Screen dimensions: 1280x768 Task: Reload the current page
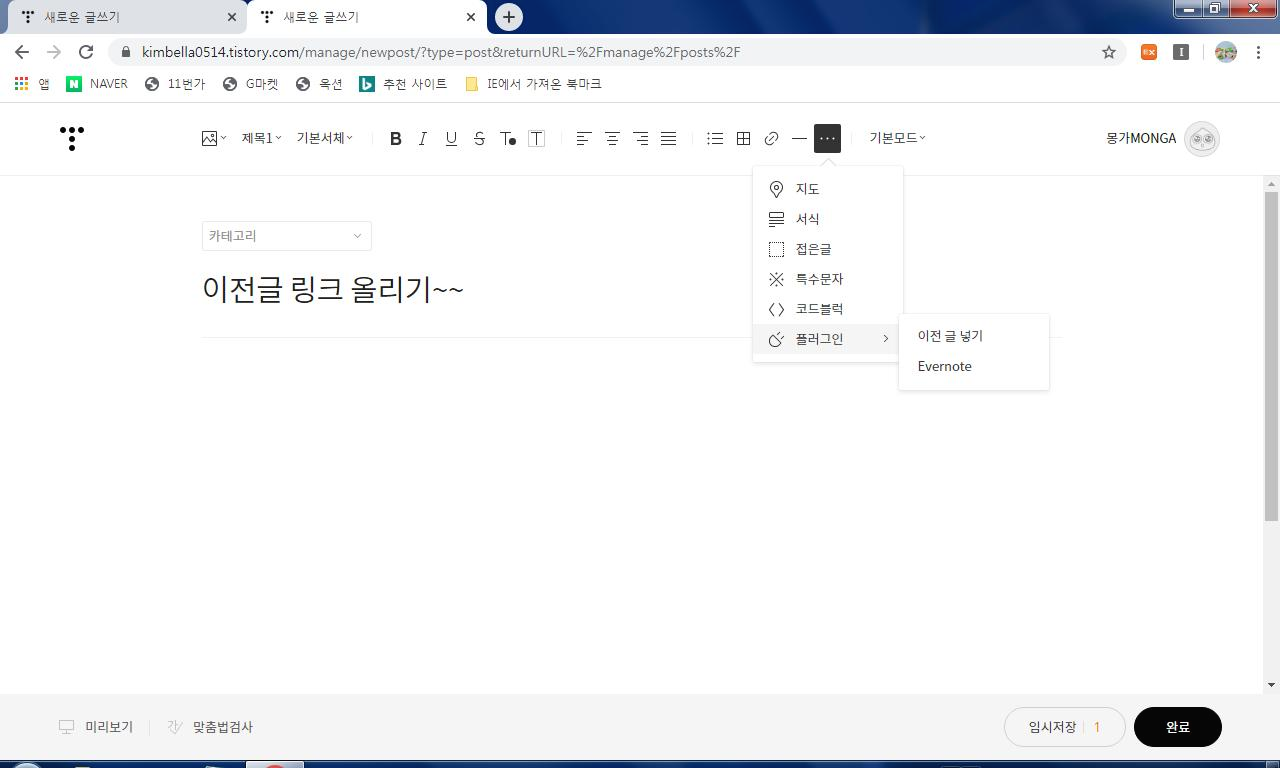tap(86, 52)
